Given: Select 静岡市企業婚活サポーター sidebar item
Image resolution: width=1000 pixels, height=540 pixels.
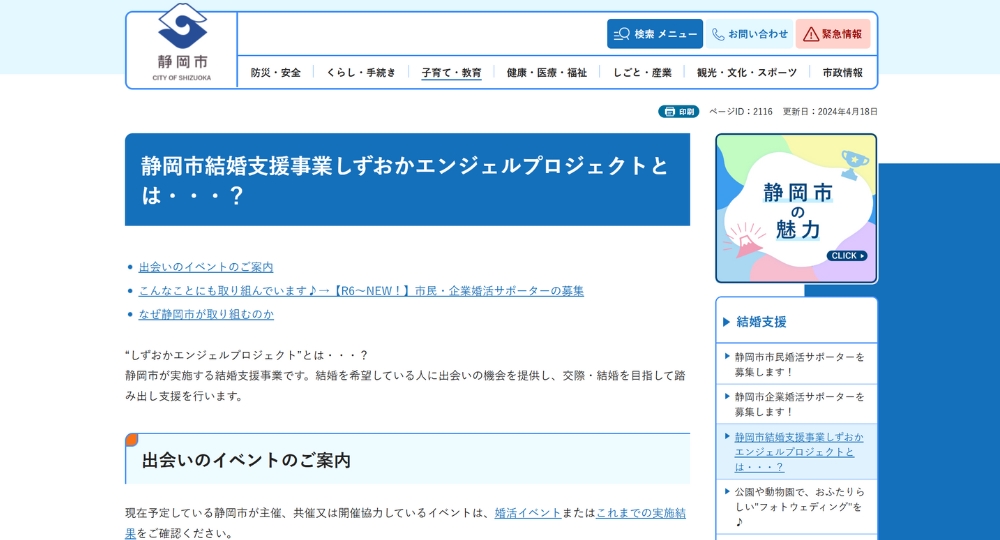Looking at the screenshot, I should [x=799, y=404].
